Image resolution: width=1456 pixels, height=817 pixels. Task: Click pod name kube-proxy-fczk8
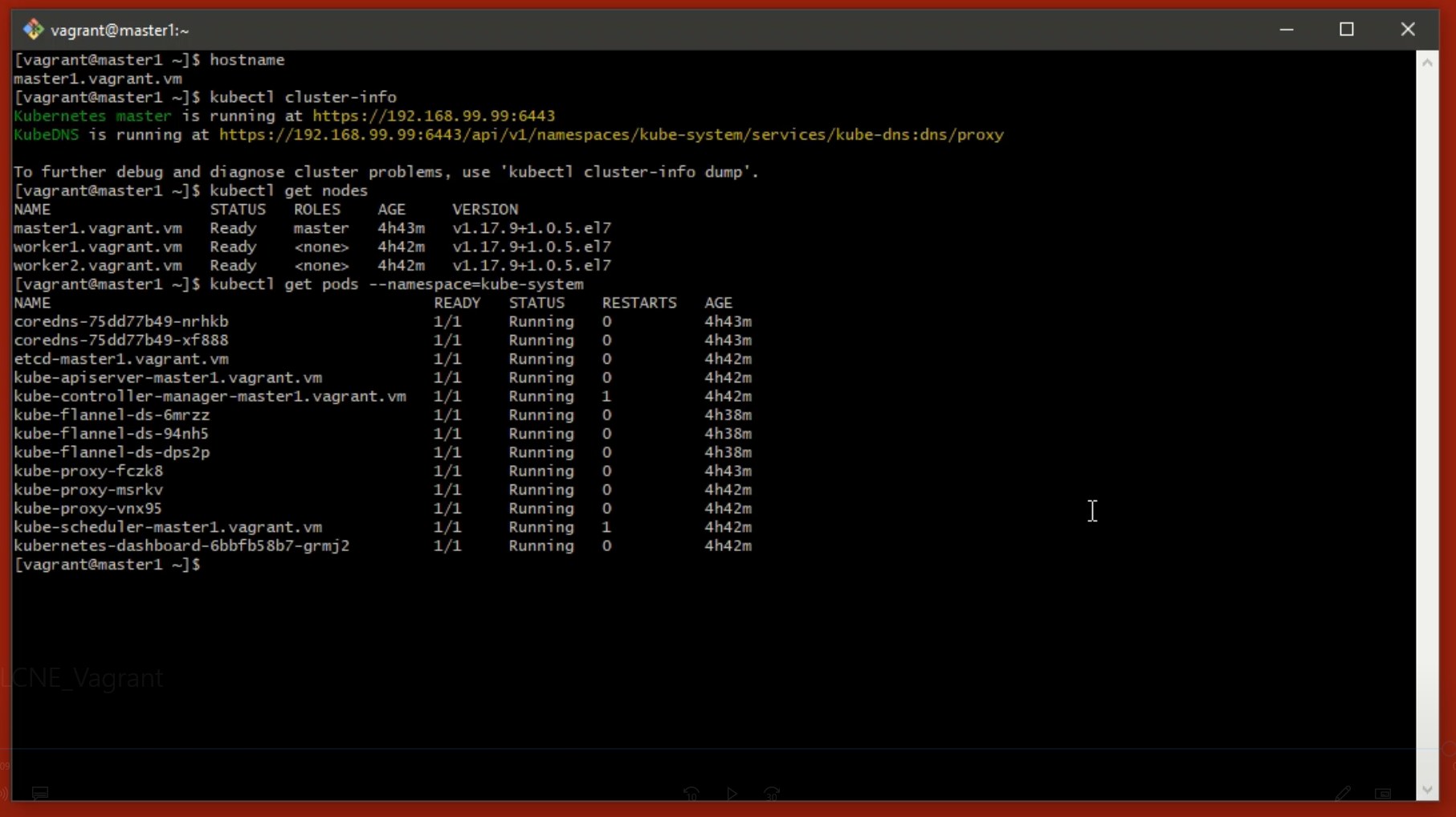coord(88,472)
